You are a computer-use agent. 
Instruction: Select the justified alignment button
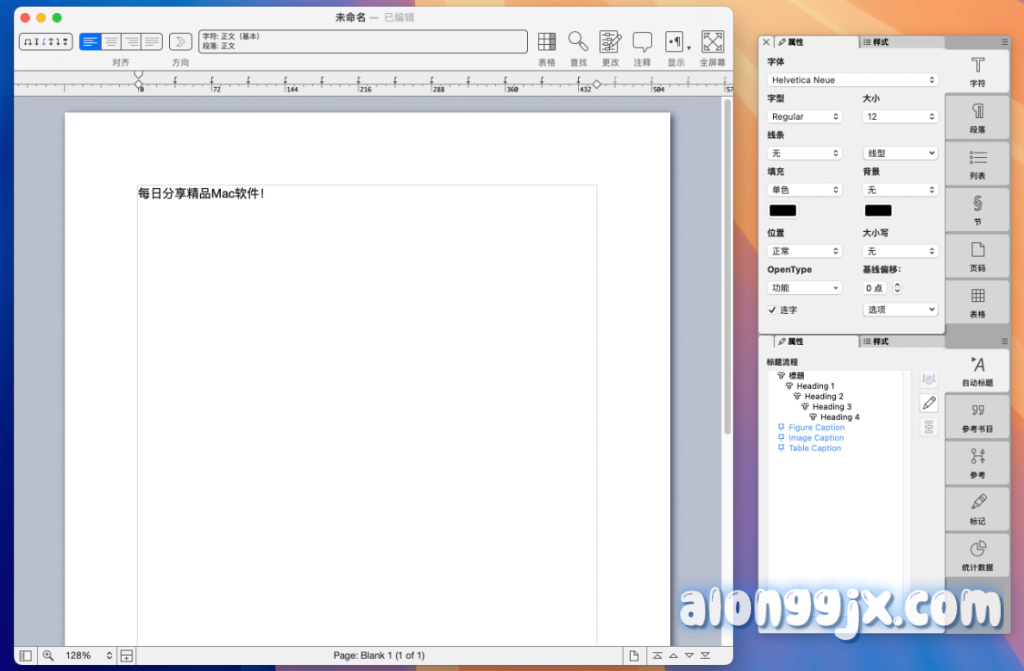tap(151, 42)
